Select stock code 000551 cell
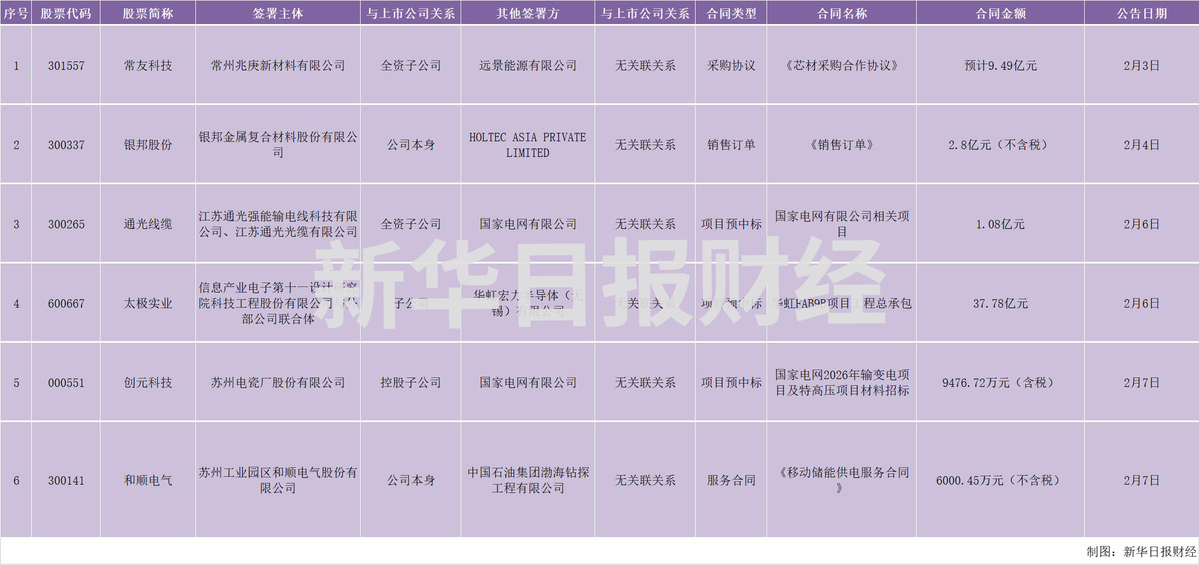Image resolution: width=1199 pixels, height=565 pixels. coord(66,383)
